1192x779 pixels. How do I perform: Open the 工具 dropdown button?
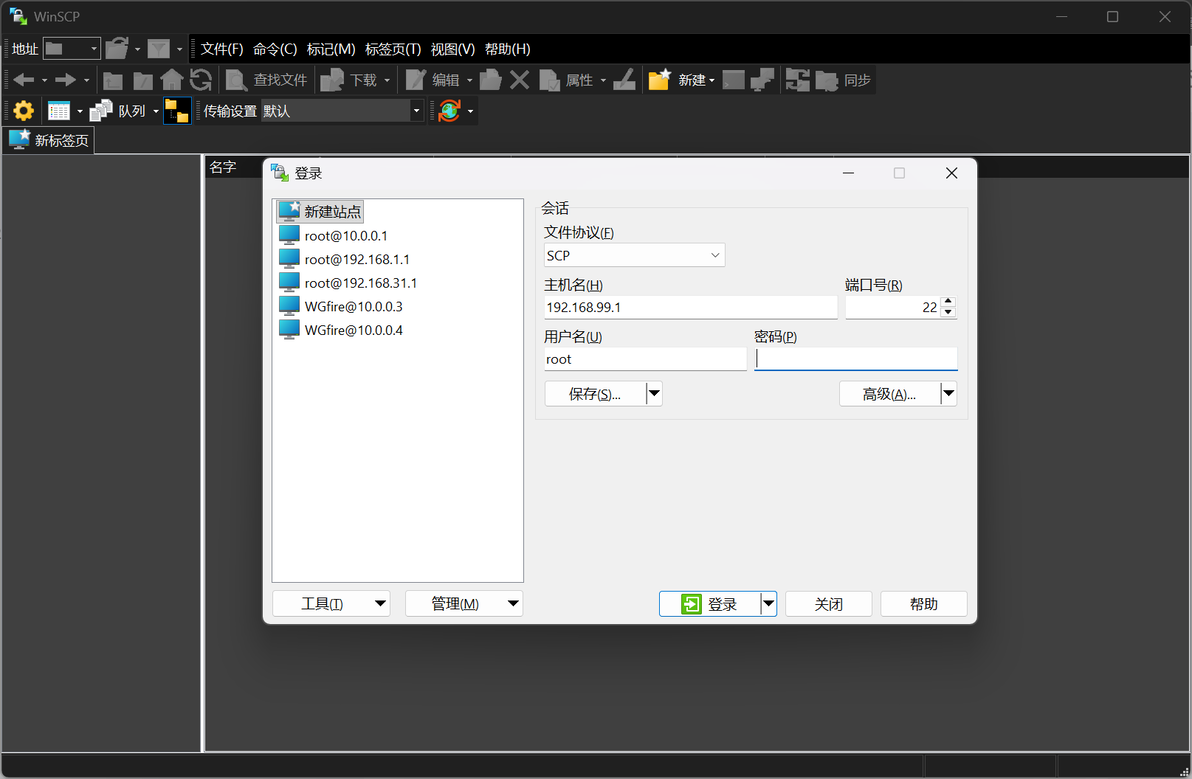331,603
